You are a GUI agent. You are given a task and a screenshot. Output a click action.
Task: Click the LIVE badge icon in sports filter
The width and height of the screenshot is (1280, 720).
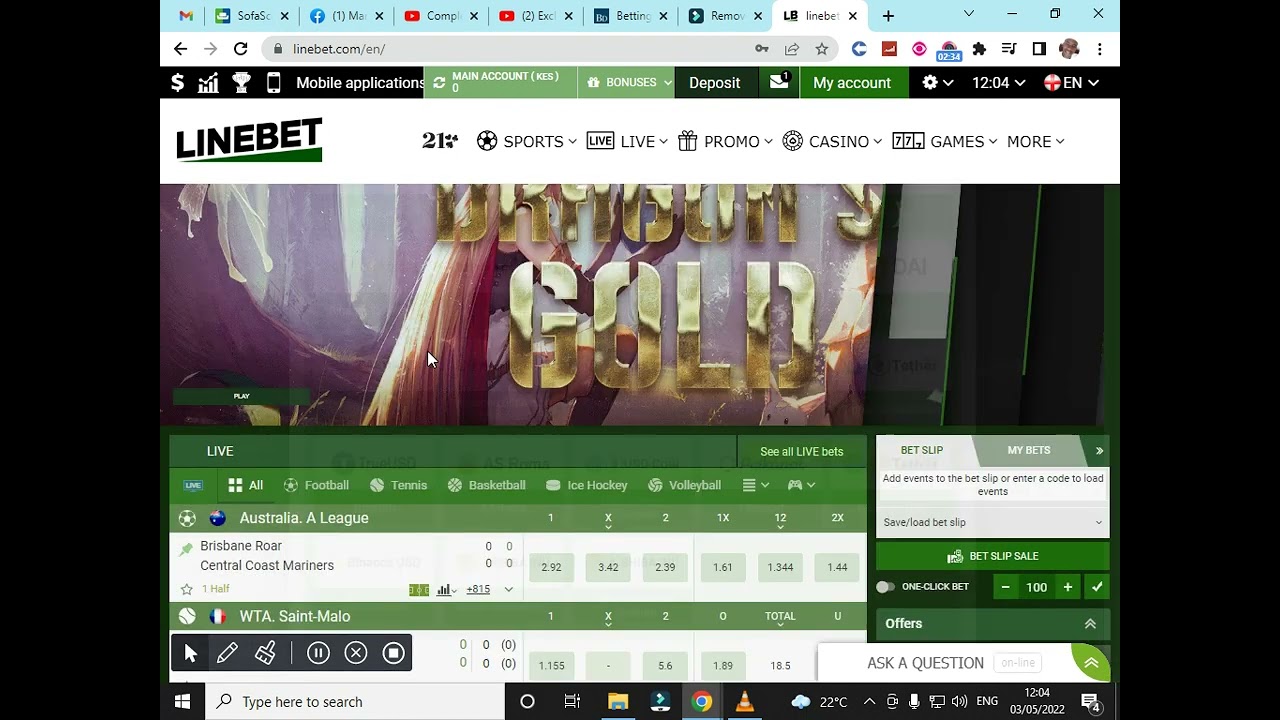(x=193, y=485)
